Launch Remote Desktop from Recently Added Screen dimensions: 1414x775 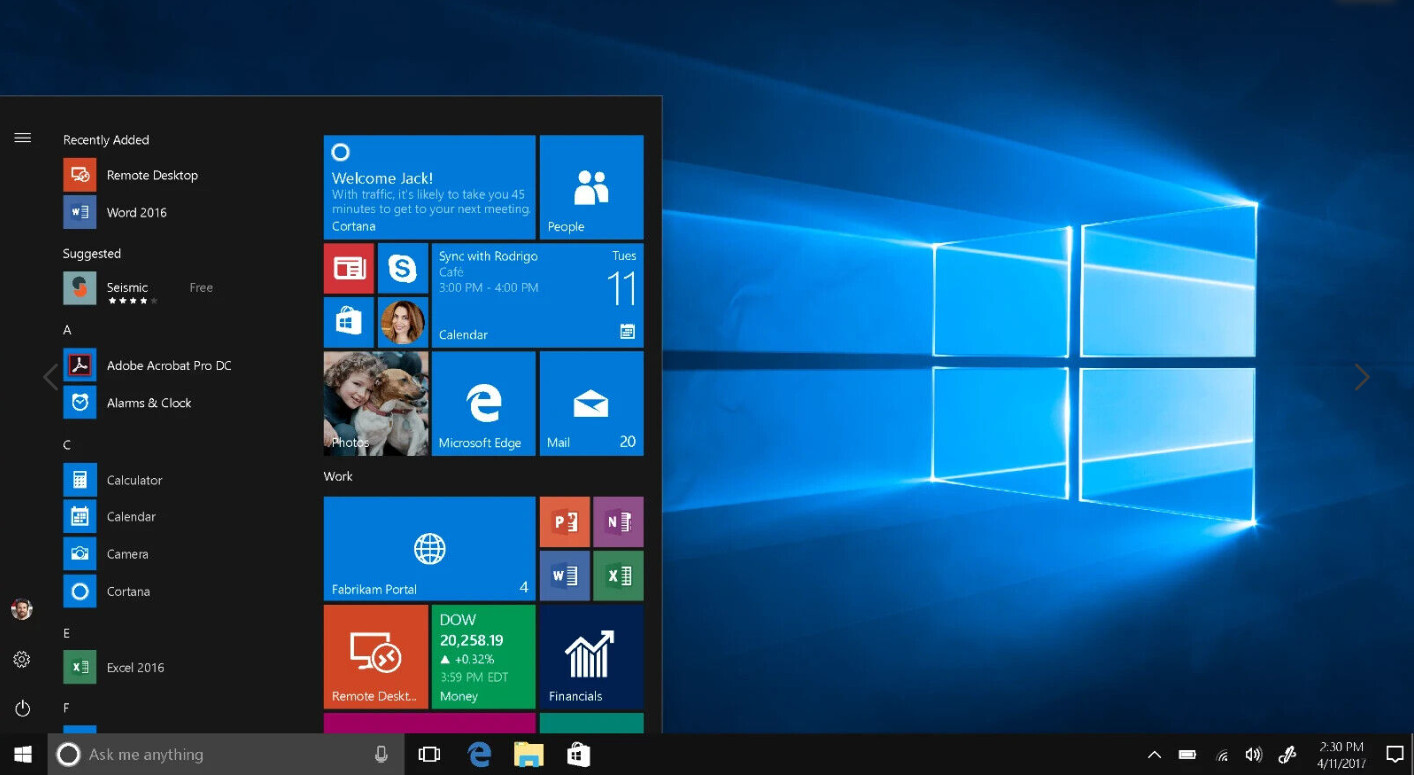coord(131,175)
